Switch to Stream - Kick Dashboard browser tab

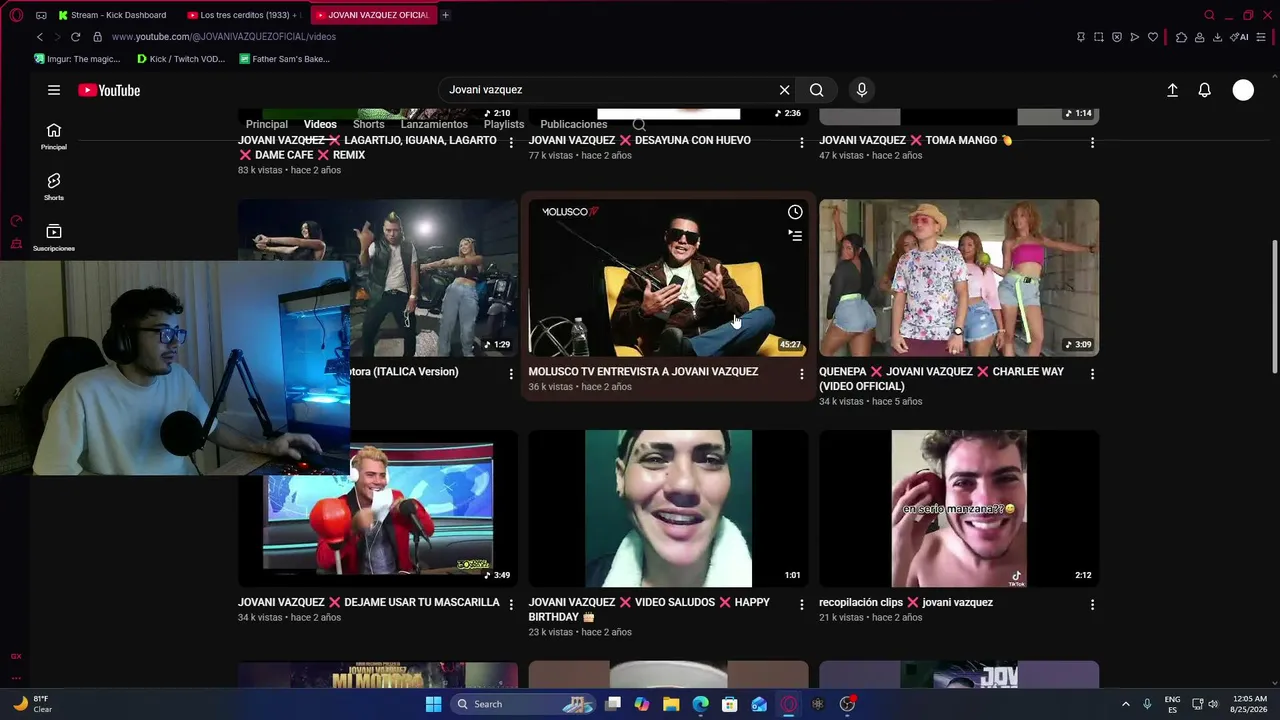tap(112, 15)
